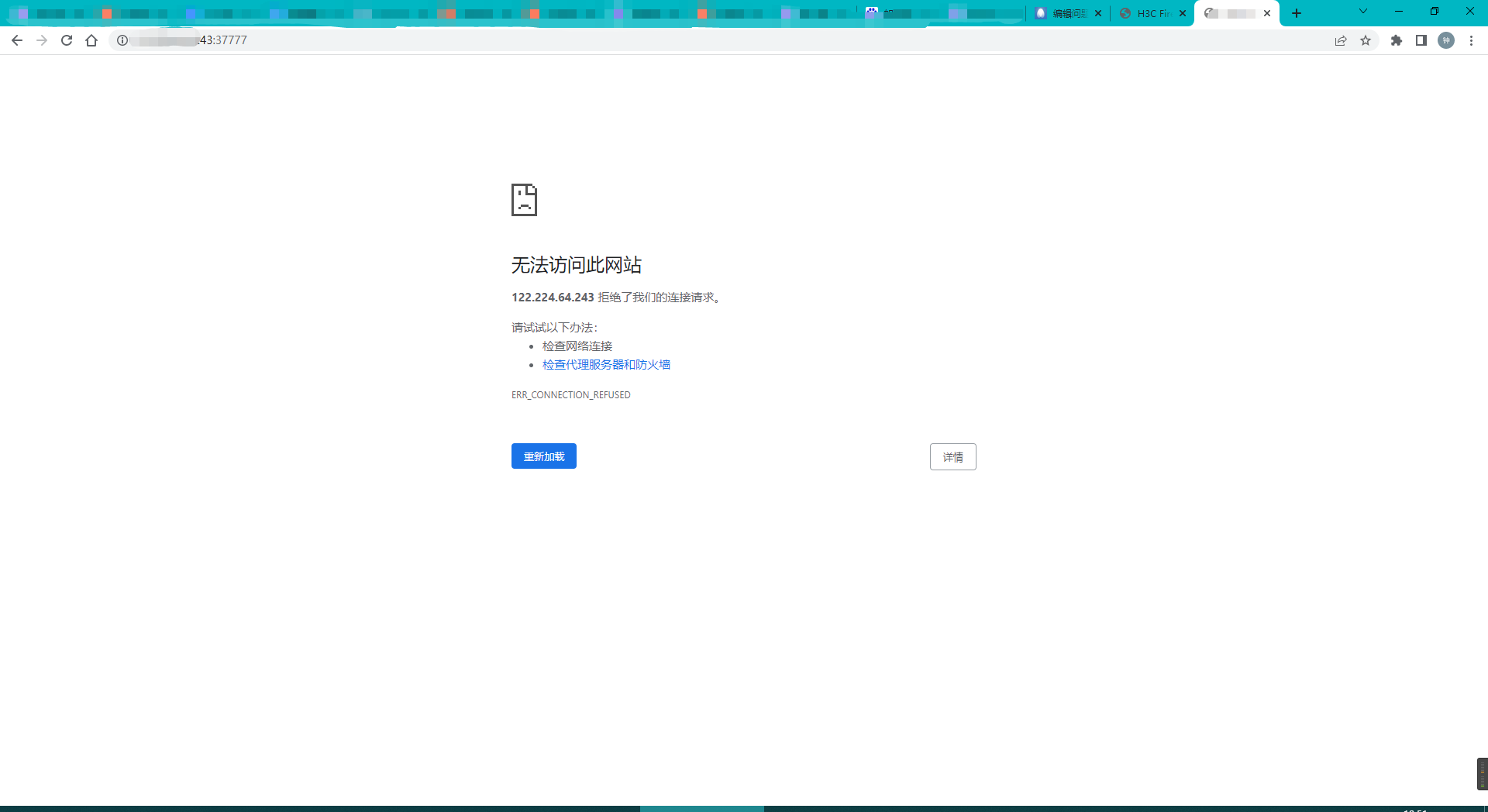Toggle the browser side panel

point(1421,40)
